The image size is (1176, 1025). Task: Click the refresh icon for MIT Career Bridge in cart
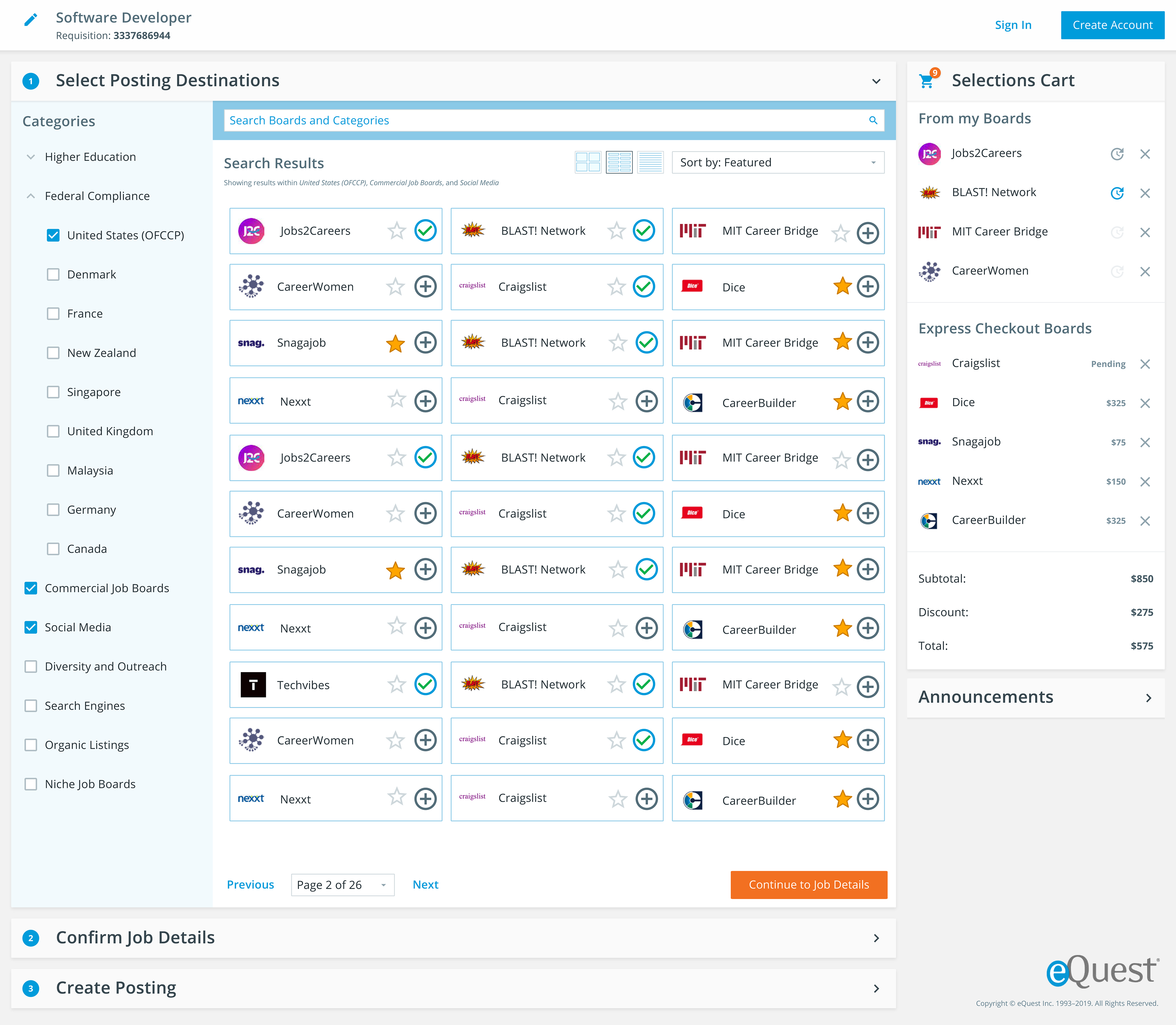point(1117,232)
